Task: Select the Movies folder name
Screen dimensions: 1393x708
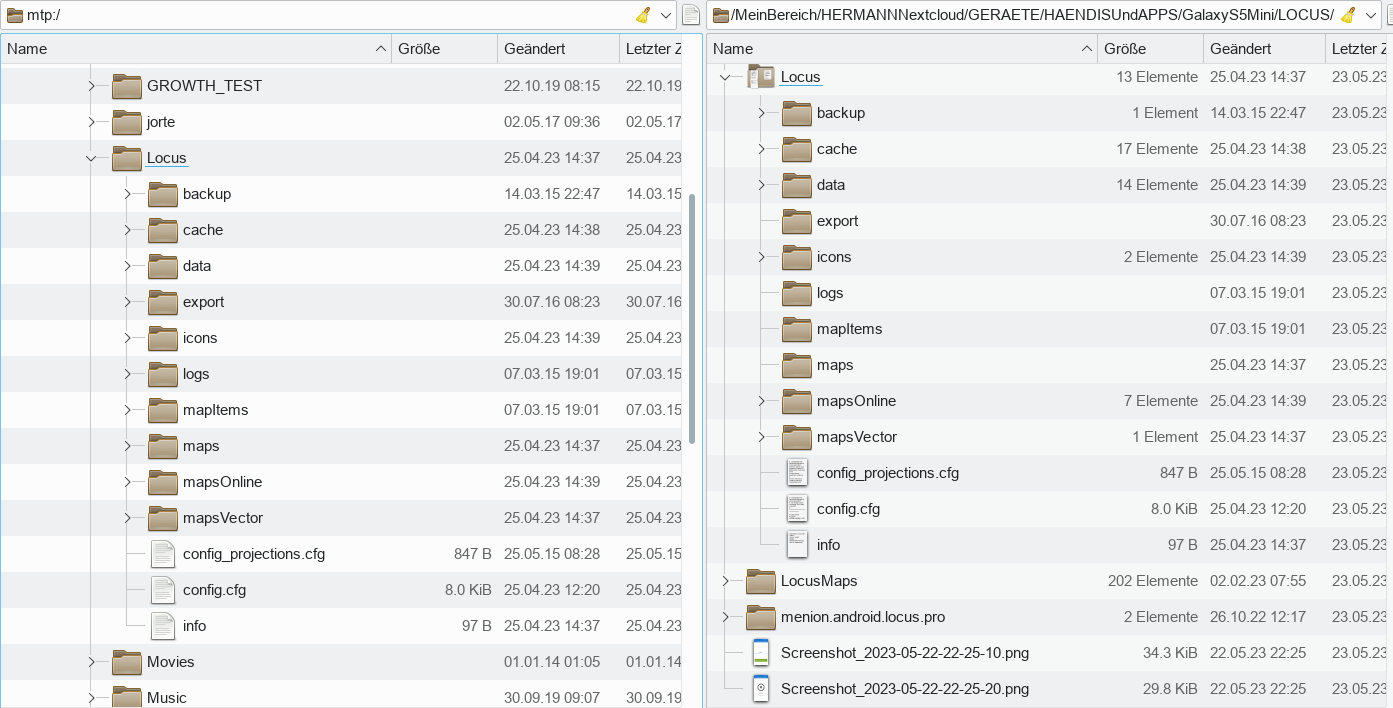Action: point(171,662)
